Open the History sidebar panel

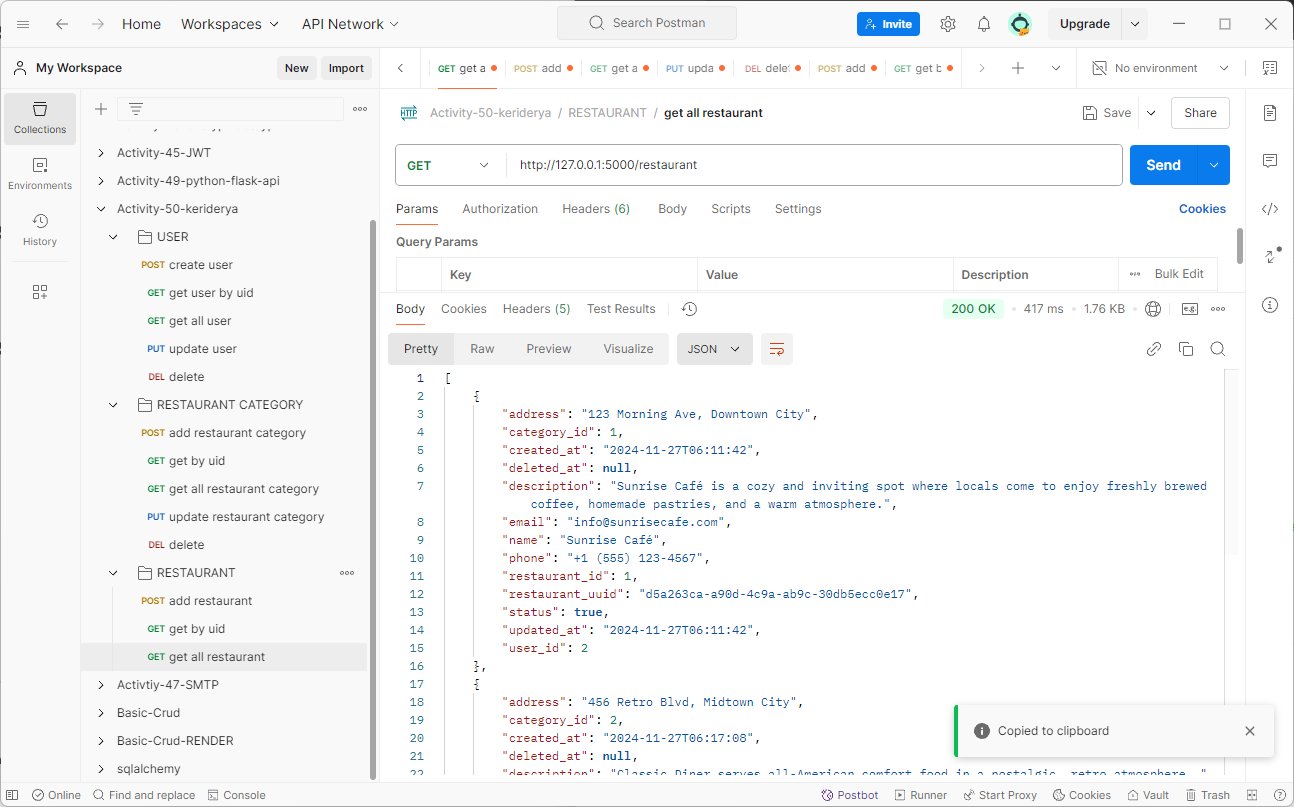[x=40, y=230]
